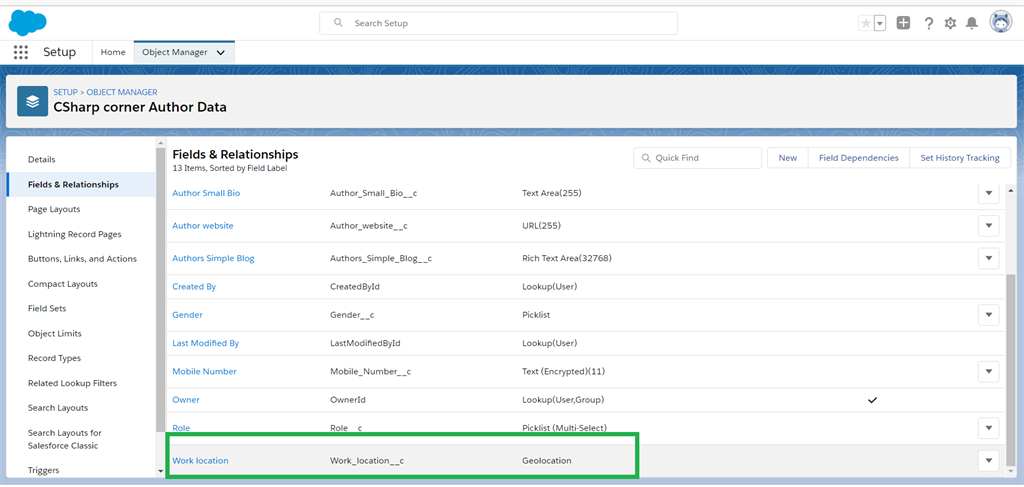Open the Authors Simple Blog field
The height and width of the screenshot is (487, 1024).
[214, 258]
